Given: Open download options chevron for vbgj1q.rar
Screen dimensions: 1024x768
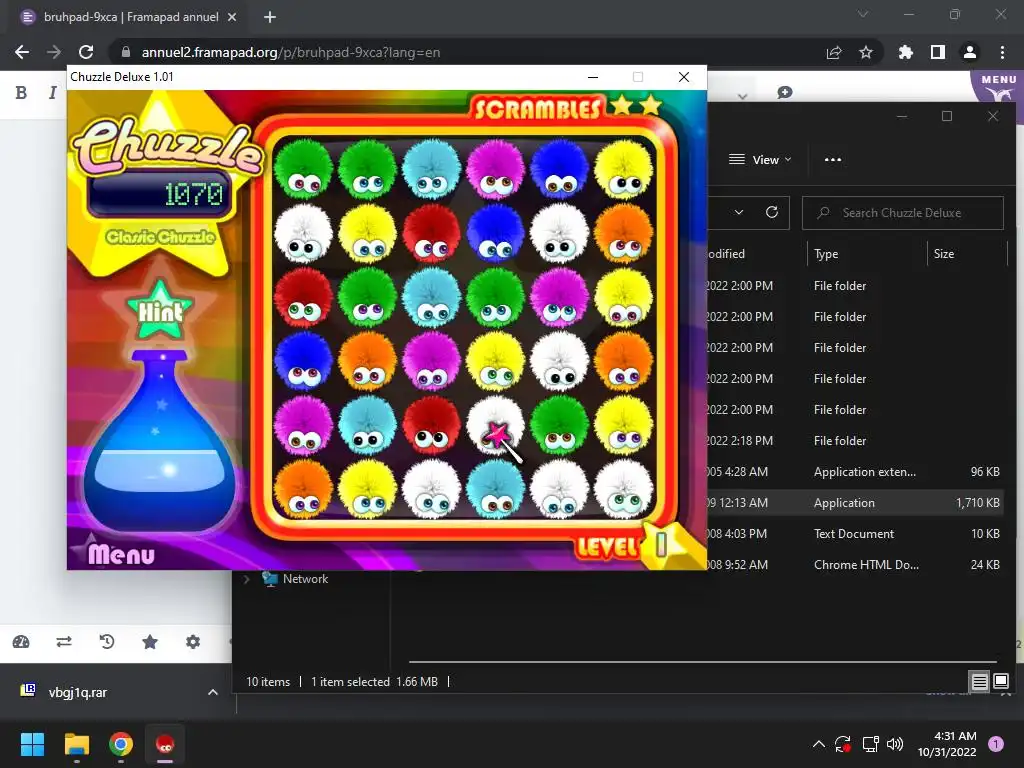Looking at the screenshot, I should pyautogui.click(x=212, y=692).
